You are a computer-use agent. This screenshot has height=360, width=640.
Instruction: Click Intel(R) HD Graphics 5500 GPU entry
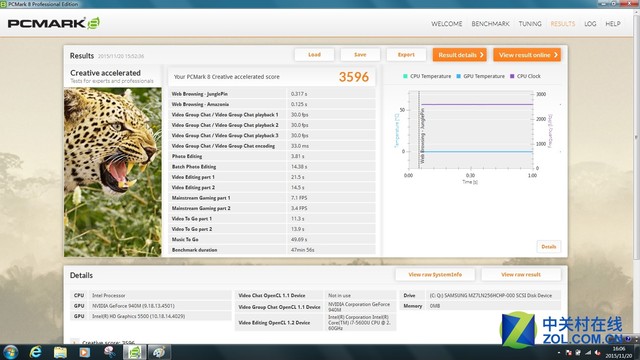tap(151, 316)
